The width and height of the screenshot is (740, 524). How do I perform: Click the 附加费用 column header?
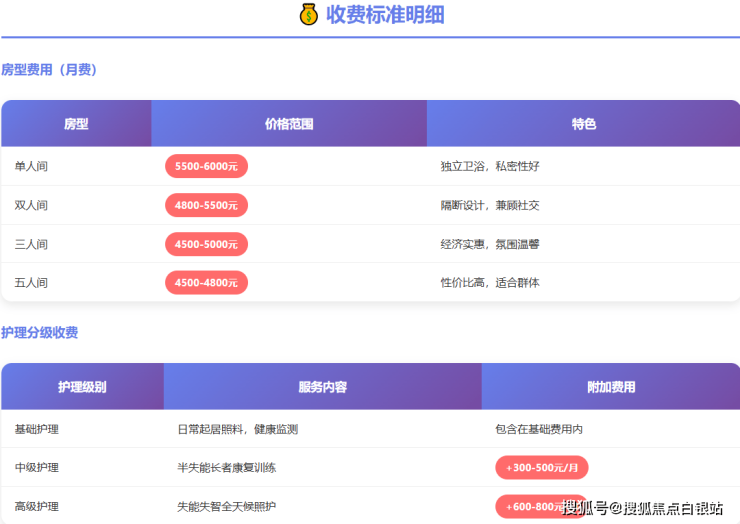pos(611,387)
